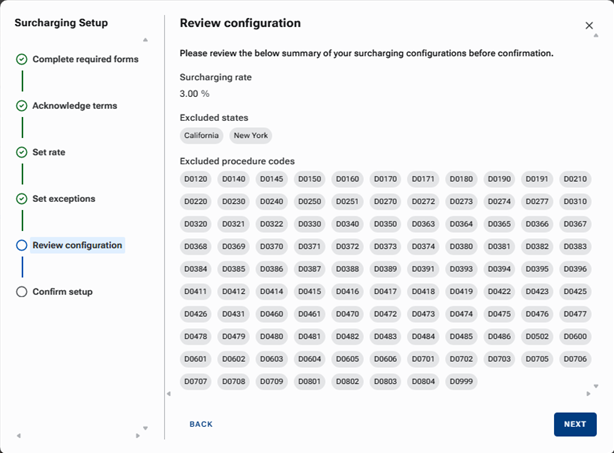The width and height of the screenshot is (614, 453).
Task: Go to the Set exceptions step
Action: pos(64,199)
